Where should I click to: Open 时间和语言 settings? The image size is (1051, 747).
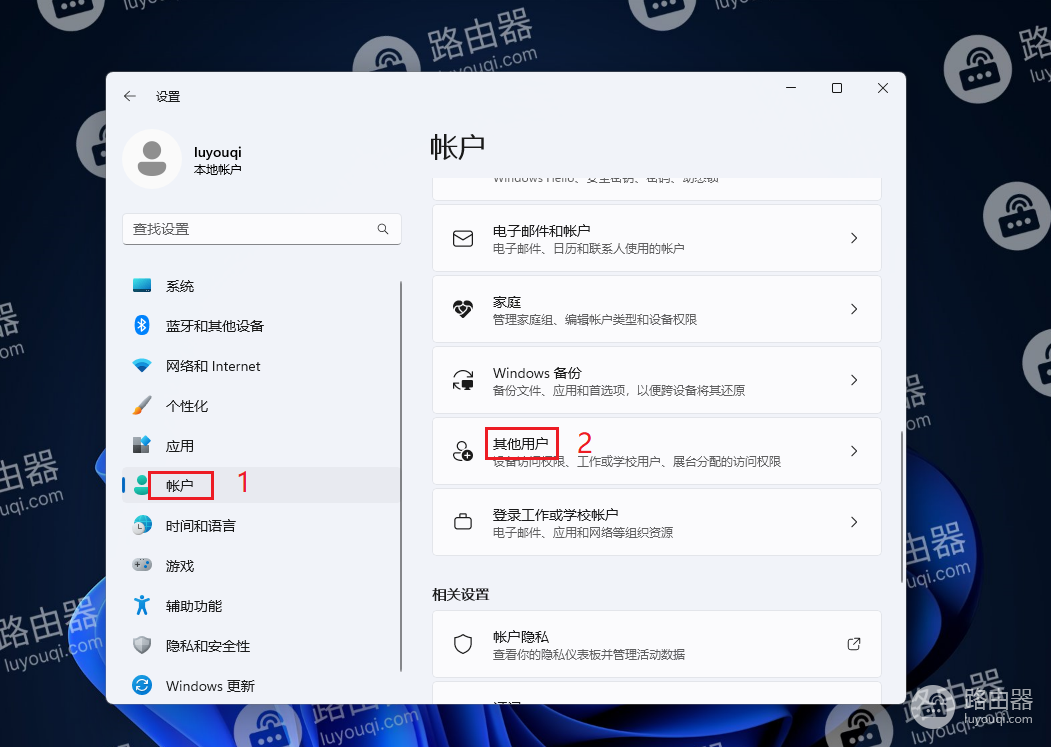pos(261,525)
